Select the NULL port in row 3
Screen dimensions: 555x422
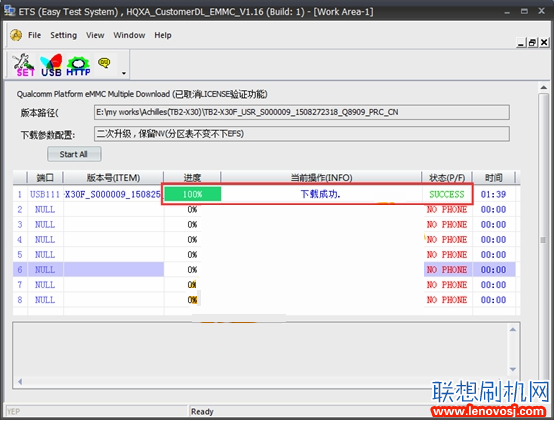(x=45, y=224)
